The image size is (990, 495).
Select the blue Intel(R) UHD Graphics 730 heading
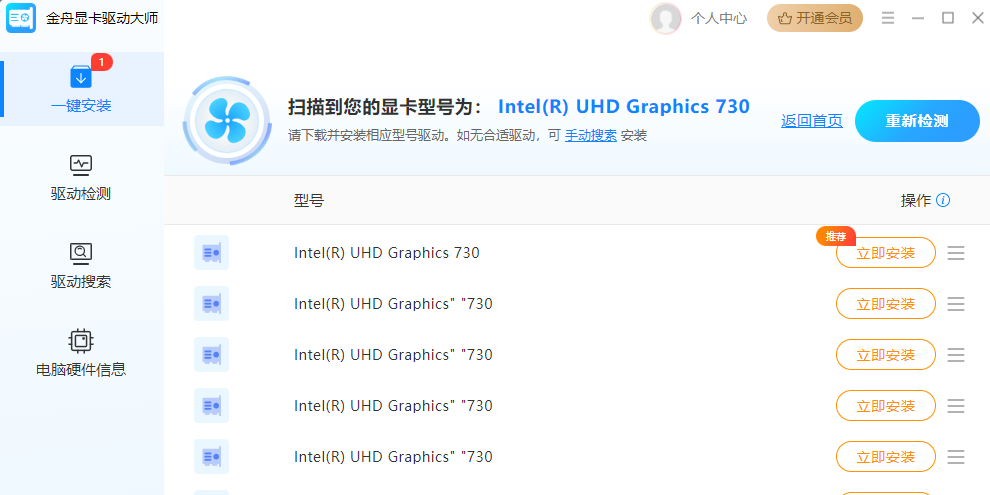pyautogui.click(x=623, y=107)
